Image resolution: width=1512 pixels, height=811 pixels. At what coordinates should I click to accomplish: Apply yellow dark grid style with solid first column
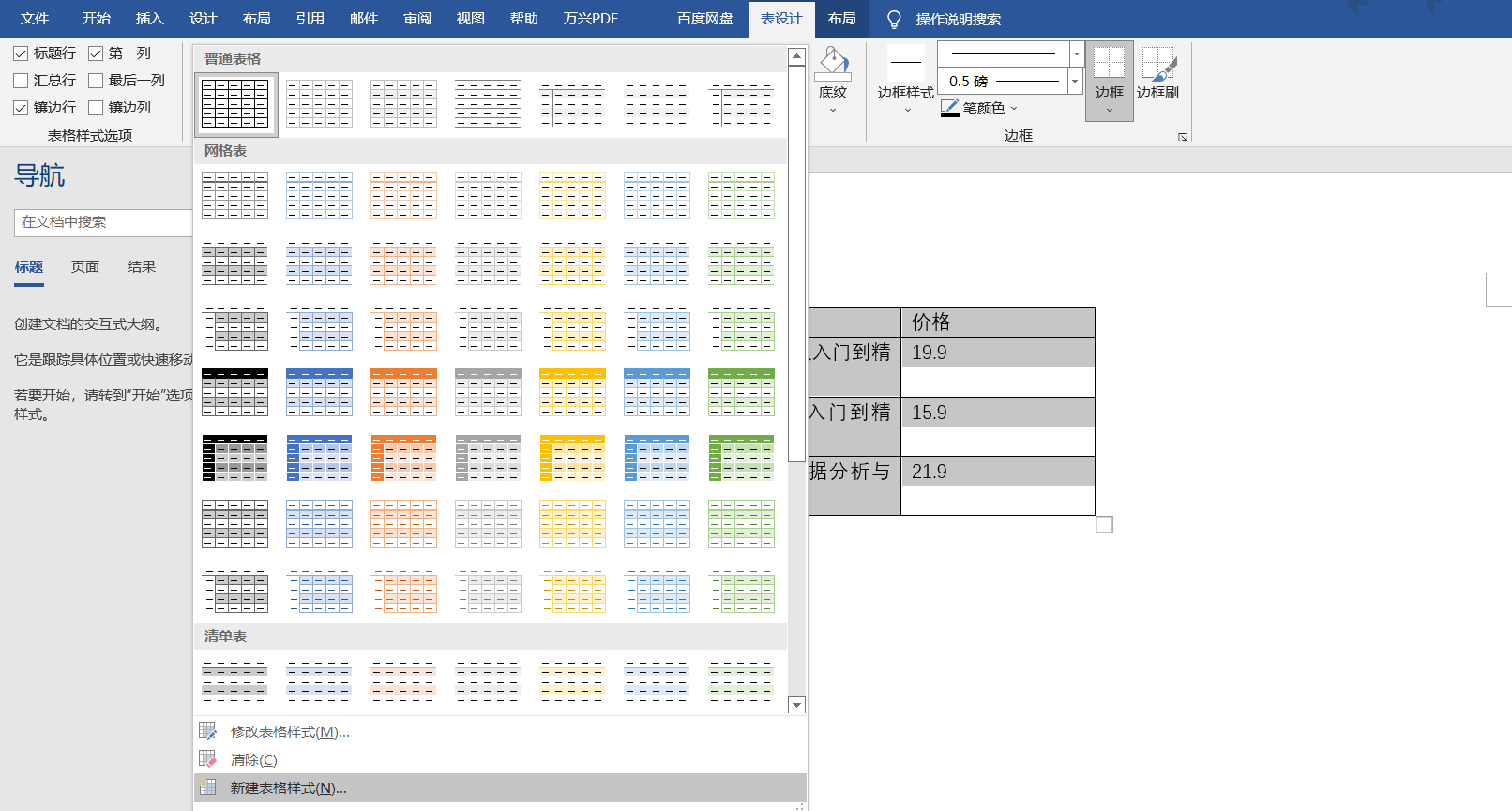573,458
